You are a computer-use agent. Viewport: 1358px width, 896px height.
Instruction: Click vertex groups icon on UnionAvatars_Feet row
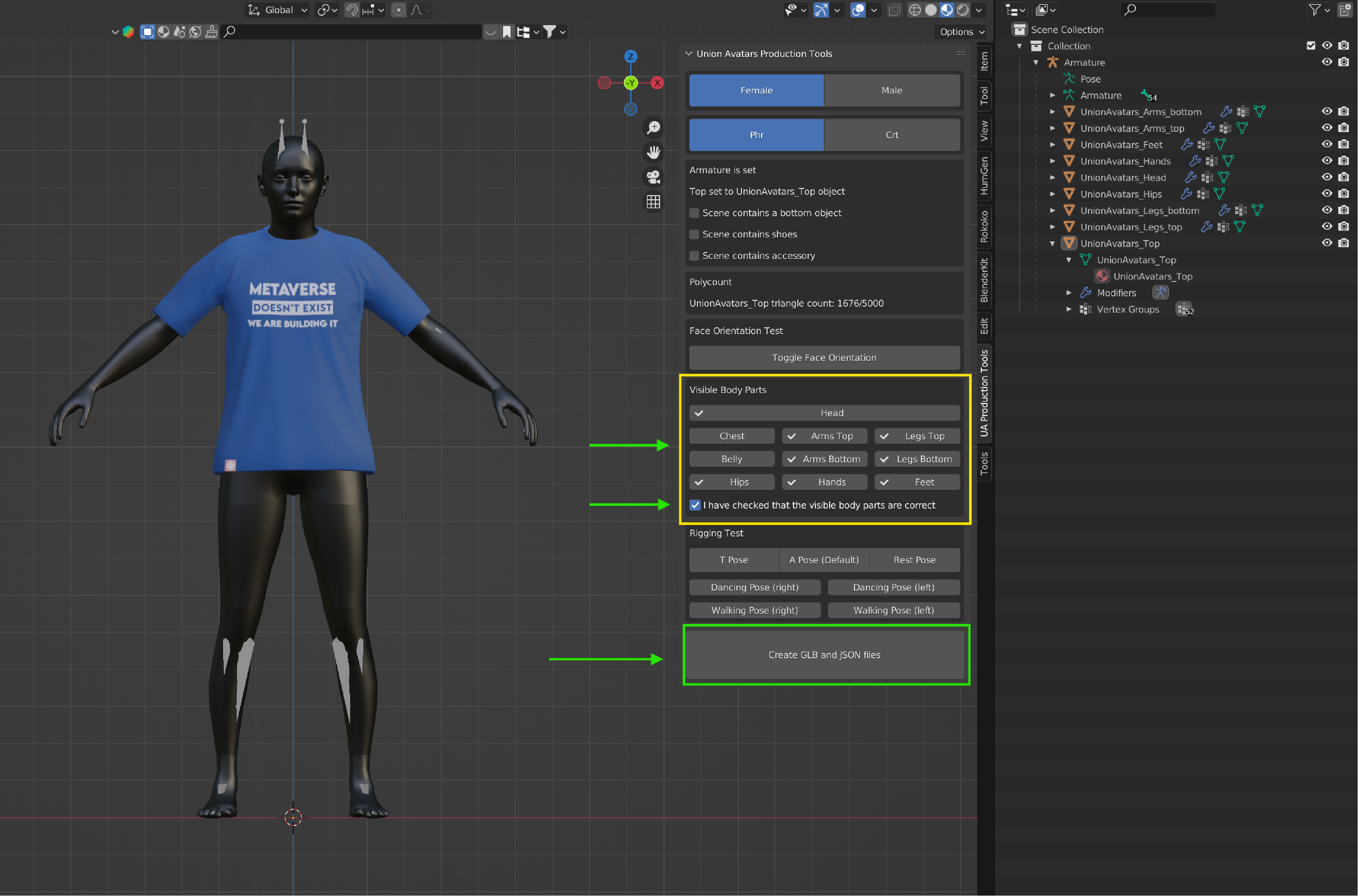(1203, 145)
